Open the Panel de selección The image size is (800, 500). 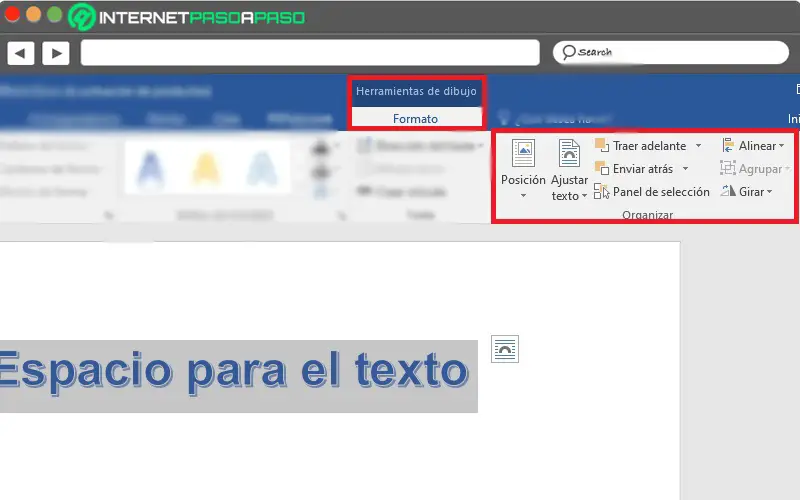point(652,192)
